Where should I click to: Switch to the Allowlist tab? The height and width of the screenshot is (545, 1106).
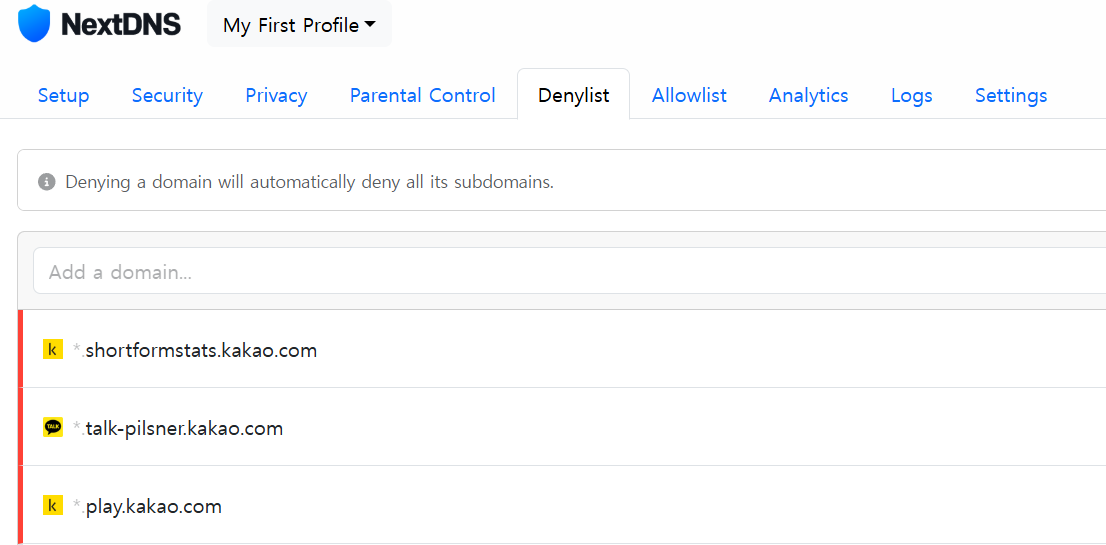[689, 95]
